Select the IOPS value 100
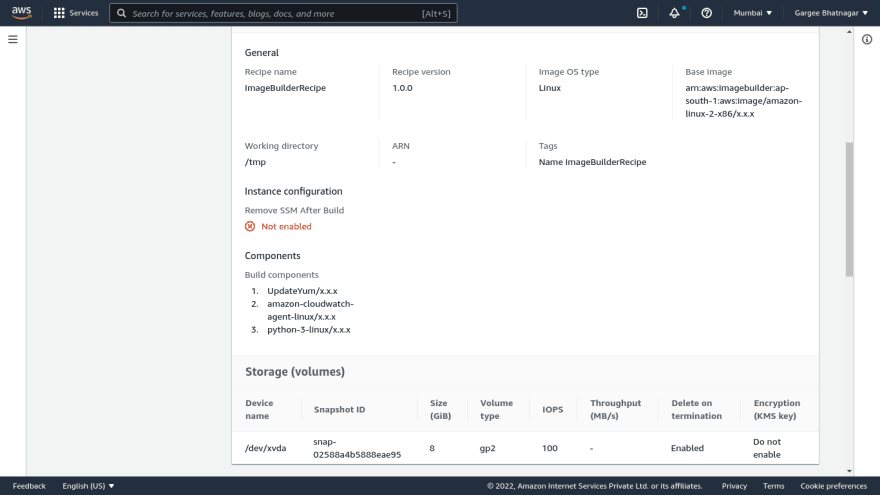Screen dimensions: 880x495 (550, 448)
